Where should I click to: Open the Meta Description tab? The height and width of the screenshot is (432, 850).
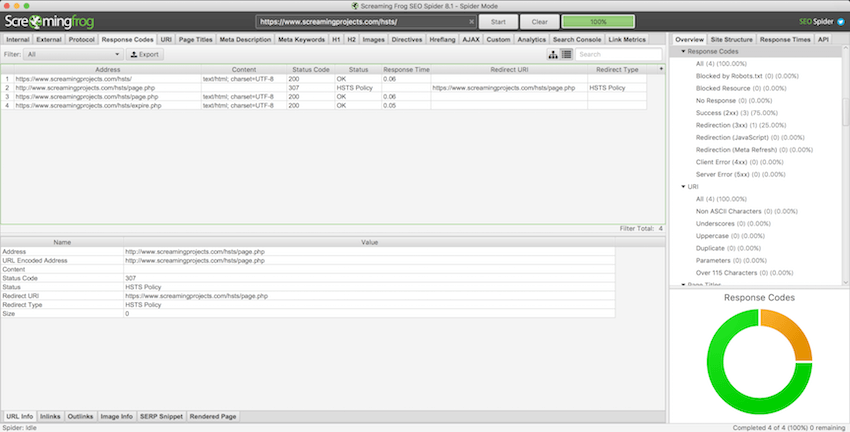tap(245, 40)
